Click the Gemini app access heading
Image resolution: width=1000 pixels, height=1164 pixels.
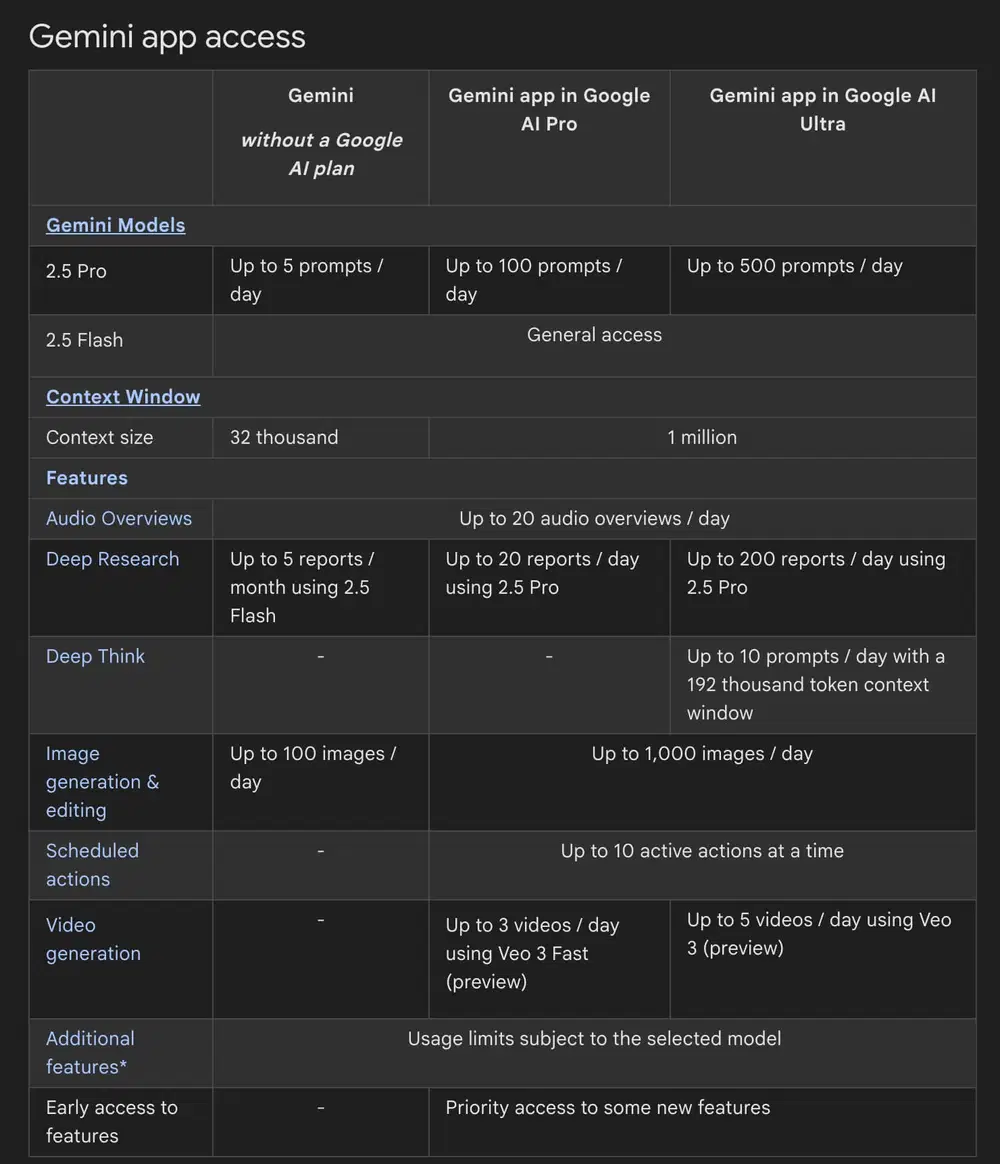(x=167, y=36)
